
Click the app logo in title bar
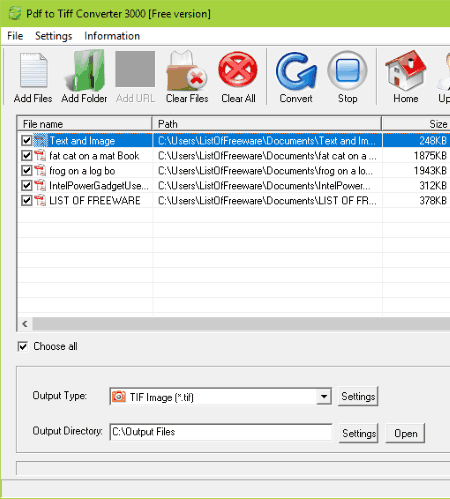pyautogui.click(x=14, y=14)
